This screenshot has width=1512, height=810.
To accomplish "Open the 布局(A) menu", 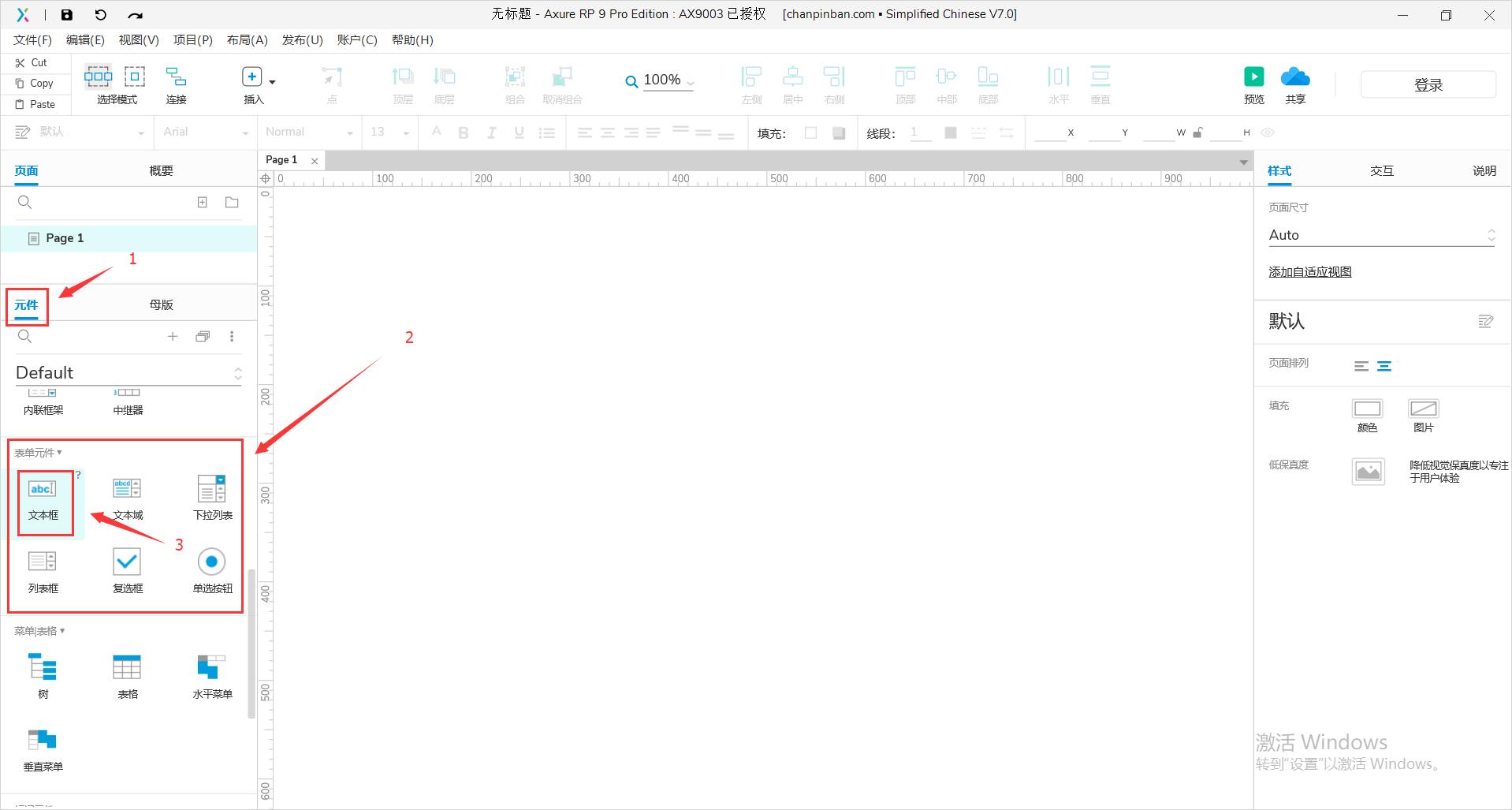I will [248, 40].
